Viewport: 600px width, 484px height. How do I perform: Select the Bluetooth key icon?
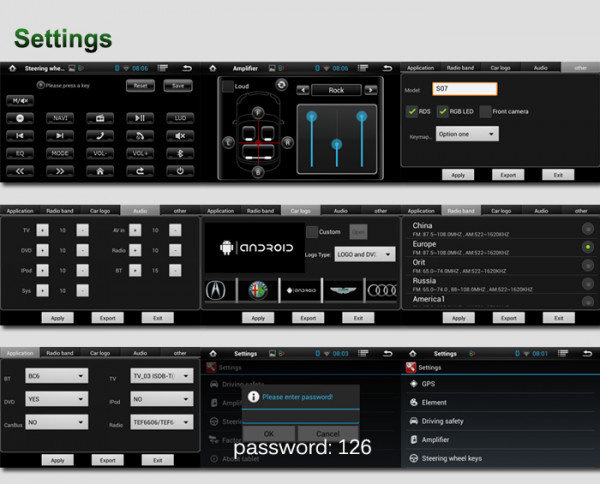pyautogui.click(x=180, y=153)
